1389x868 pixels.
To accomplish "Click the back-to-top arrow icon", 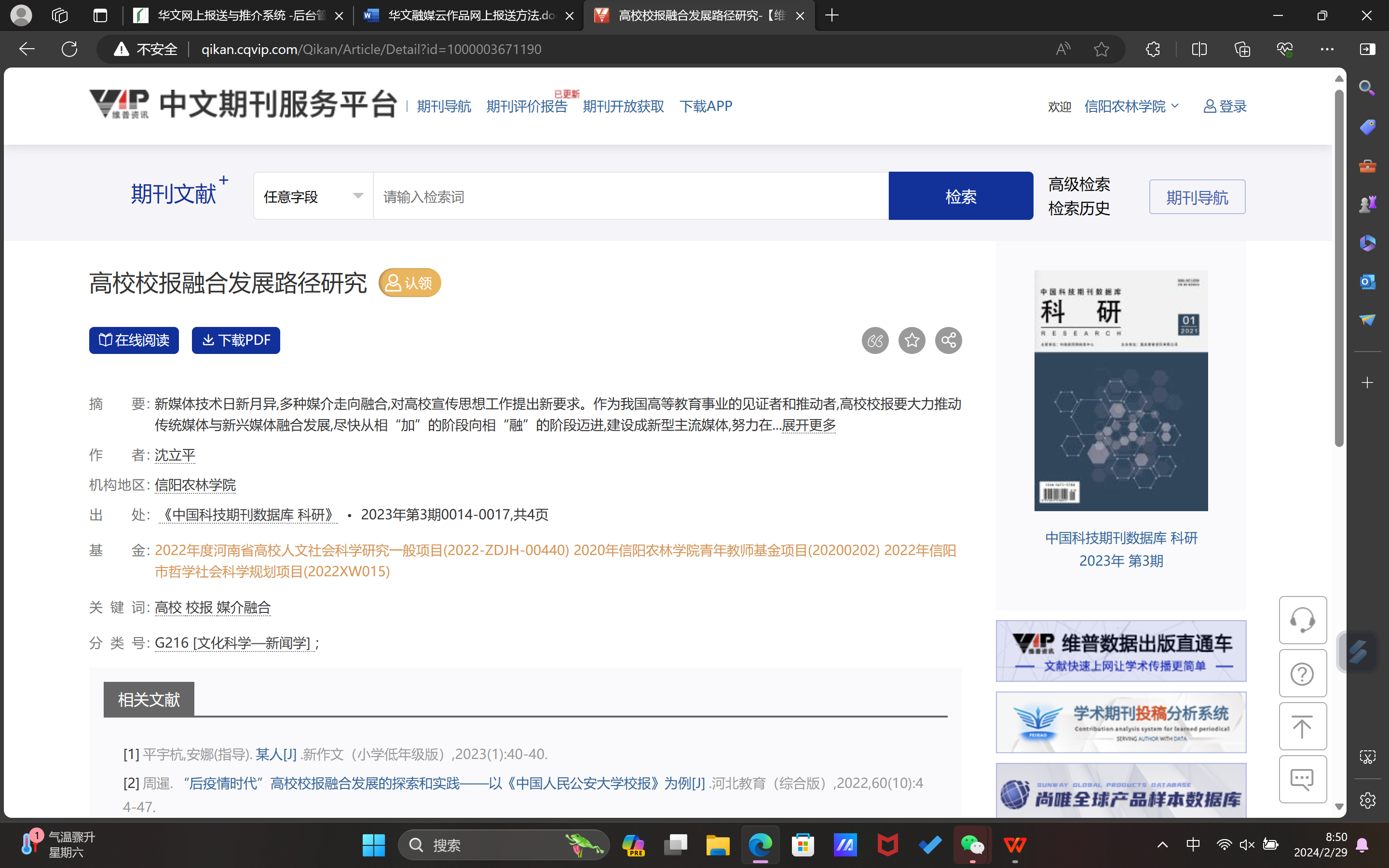I will point(1302,727).
